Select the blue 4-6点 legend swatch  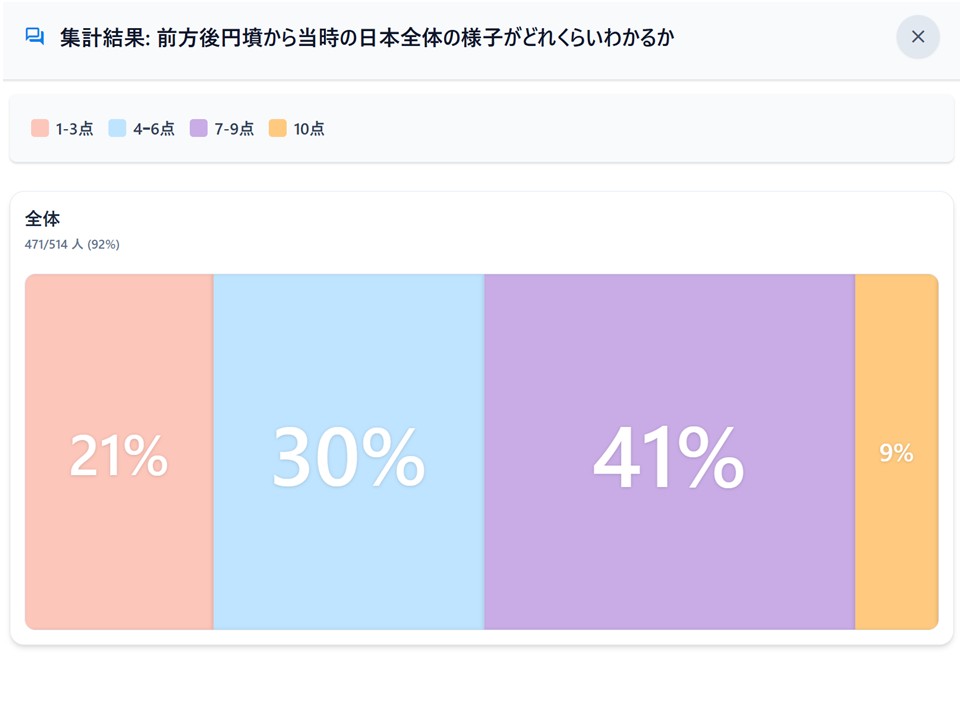(x=117, y=128)
